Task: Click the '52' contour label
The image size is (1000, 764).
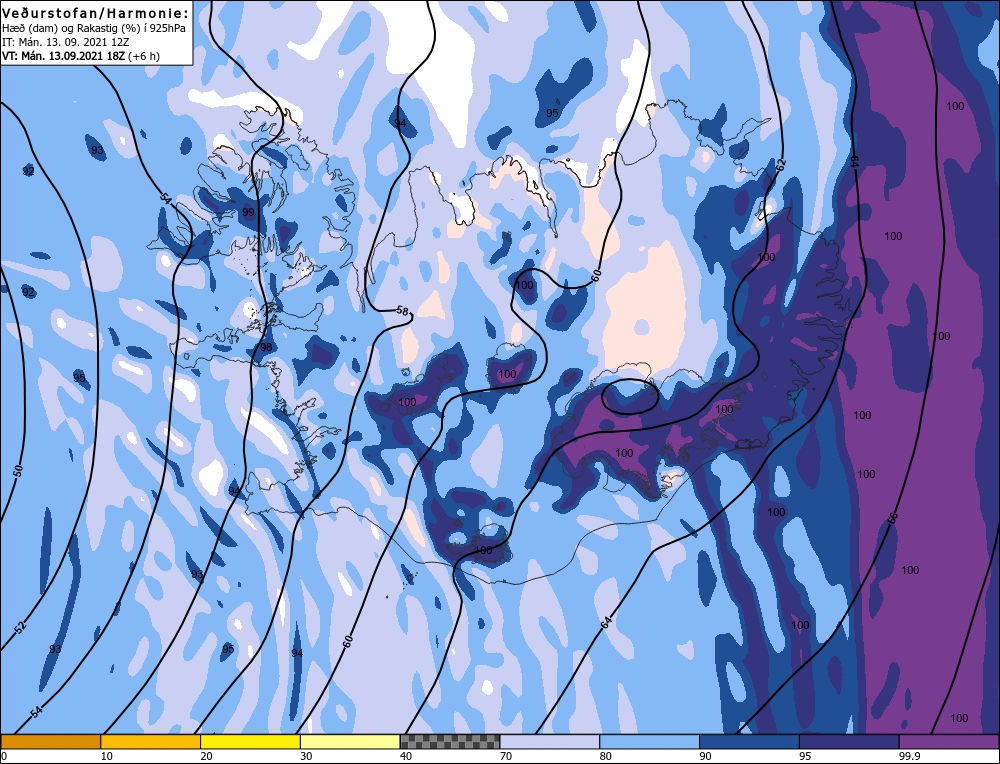Action: pyautogui.click(x=21, y=628)
